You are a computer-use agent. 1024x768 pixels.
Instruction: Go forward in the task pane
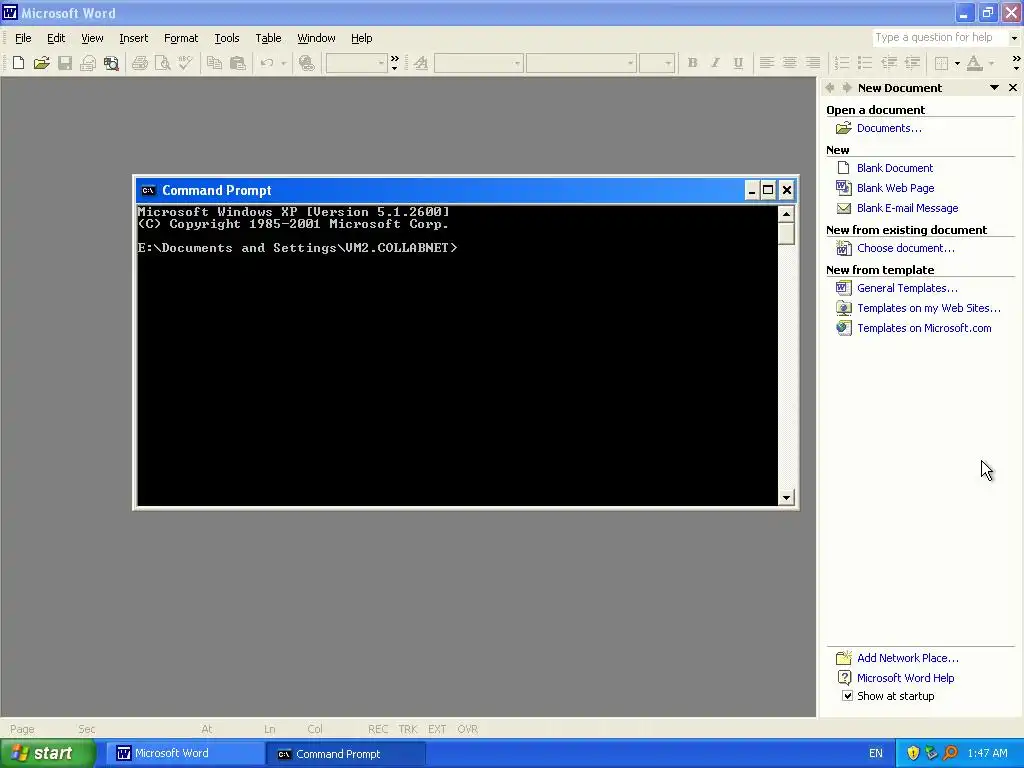pos(846,88)
